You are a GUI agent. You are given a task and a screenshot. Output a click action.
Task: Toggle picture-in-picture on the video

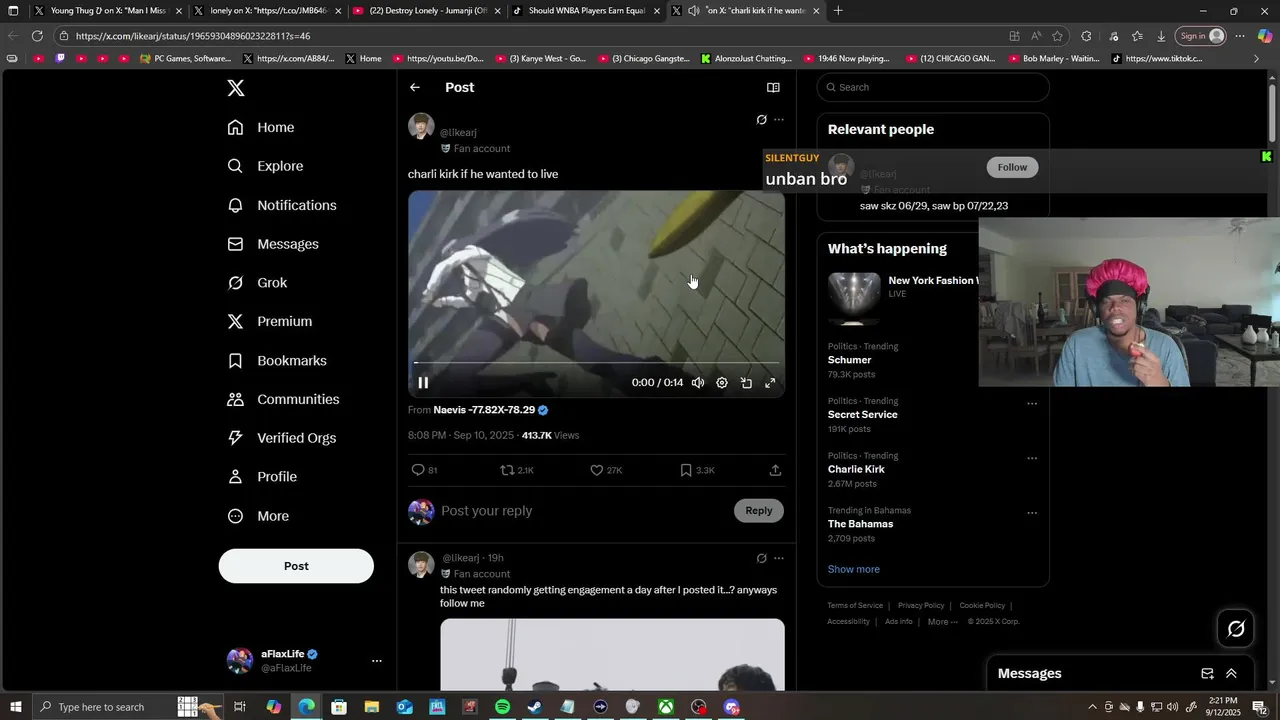[x=746, y=383]
